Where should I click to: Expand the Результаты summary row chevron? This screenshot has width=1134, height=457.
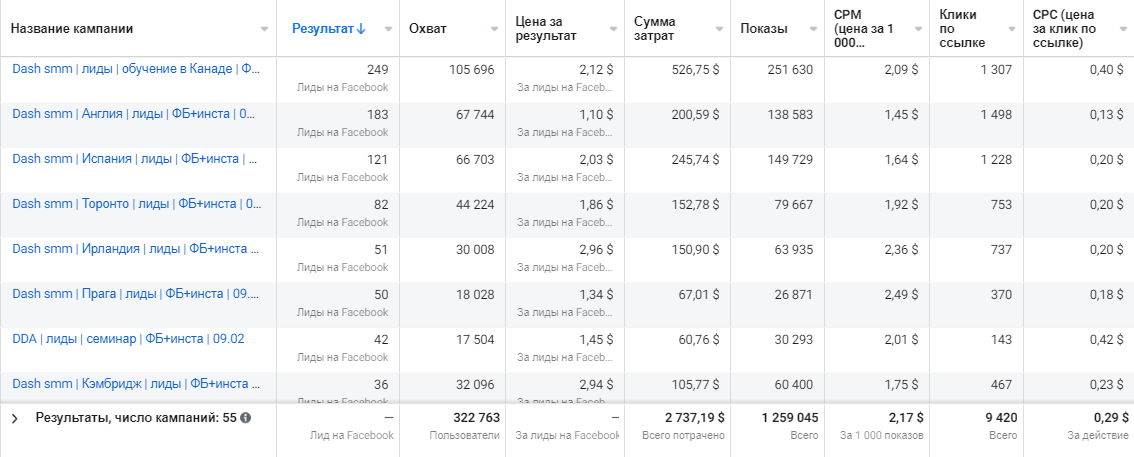click(15, 419)
